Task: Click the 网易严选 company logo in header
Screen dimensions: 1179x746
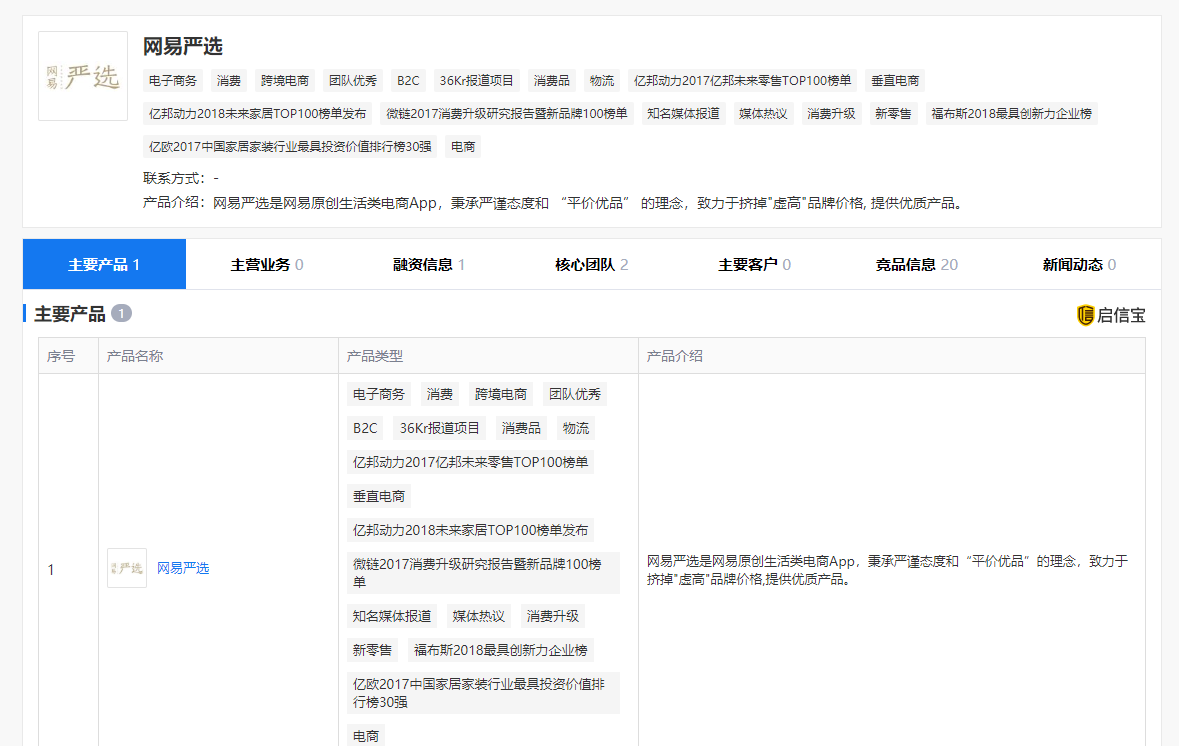Action: tap(83, 76)
